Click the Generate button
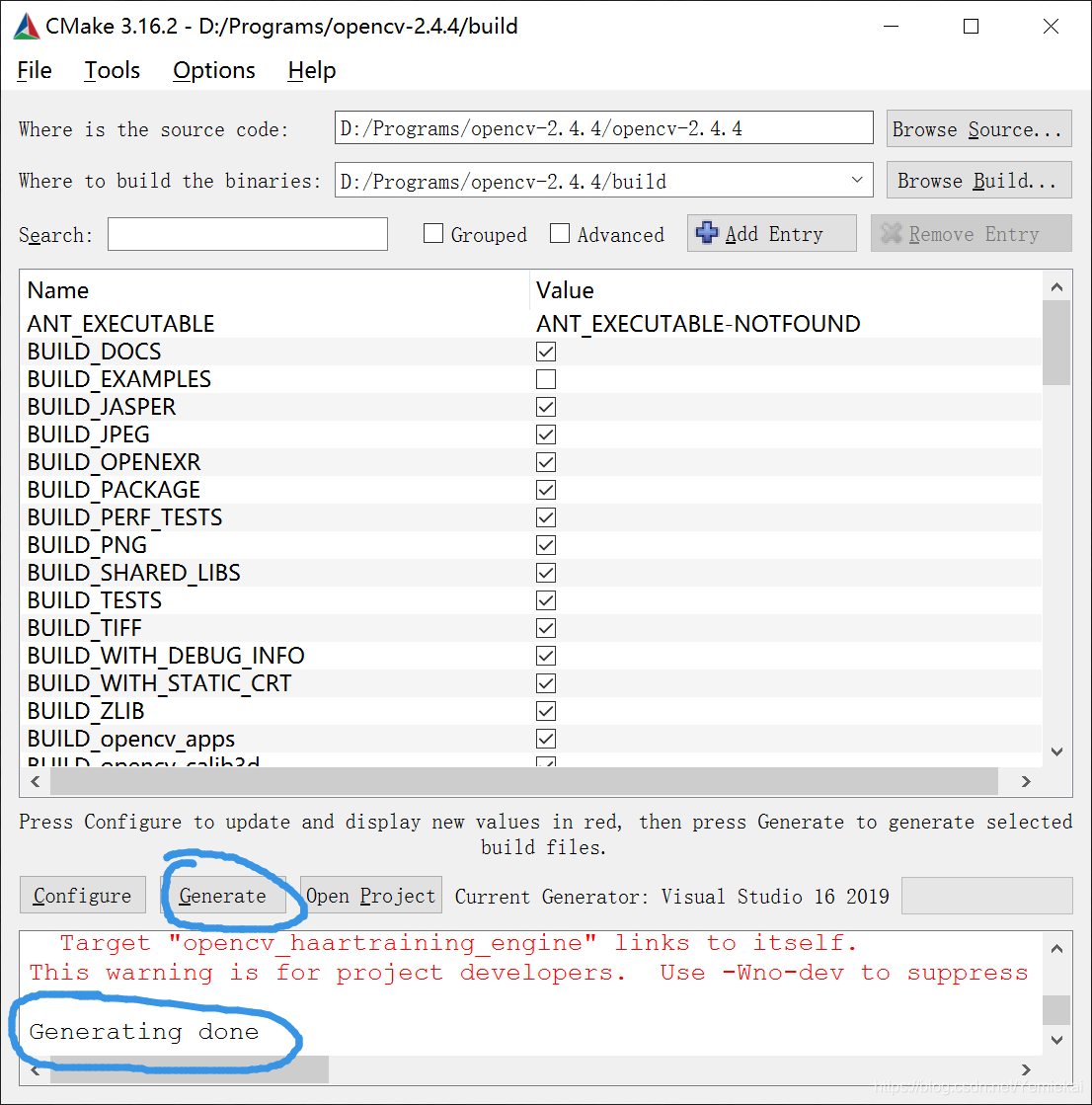The image size is (1092, 1105). coord(222,895)
